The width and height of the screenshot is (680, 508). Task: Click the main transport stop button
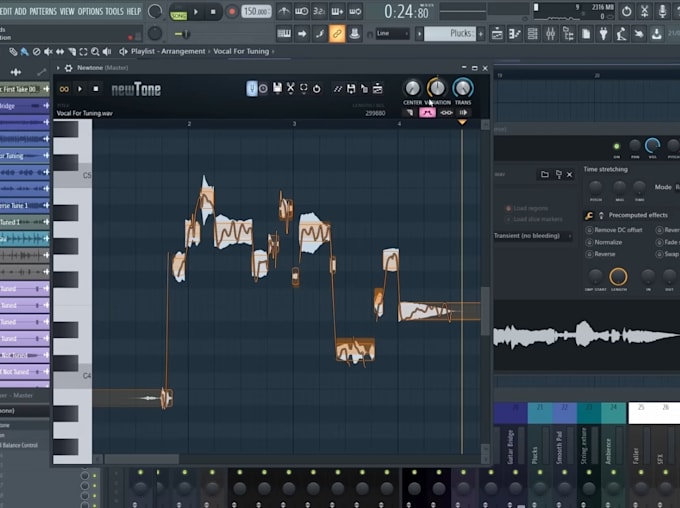pyautogui.click(x=213, y=12)
